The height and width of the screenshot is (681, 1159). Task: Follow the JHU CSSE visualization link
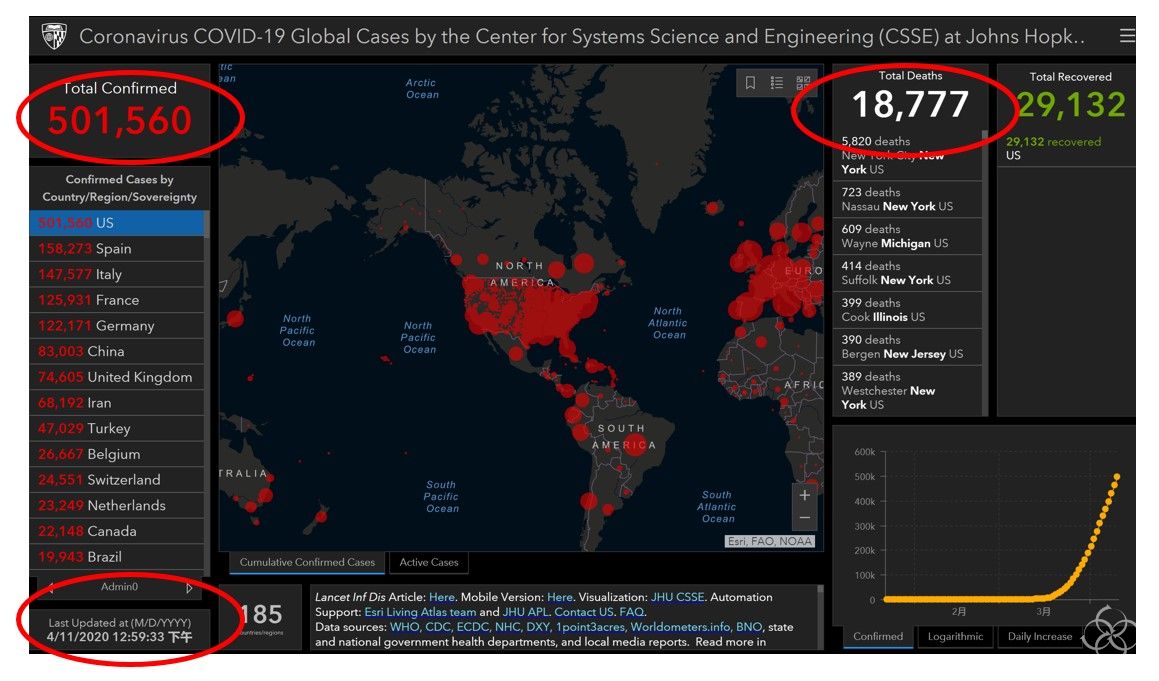677,597
